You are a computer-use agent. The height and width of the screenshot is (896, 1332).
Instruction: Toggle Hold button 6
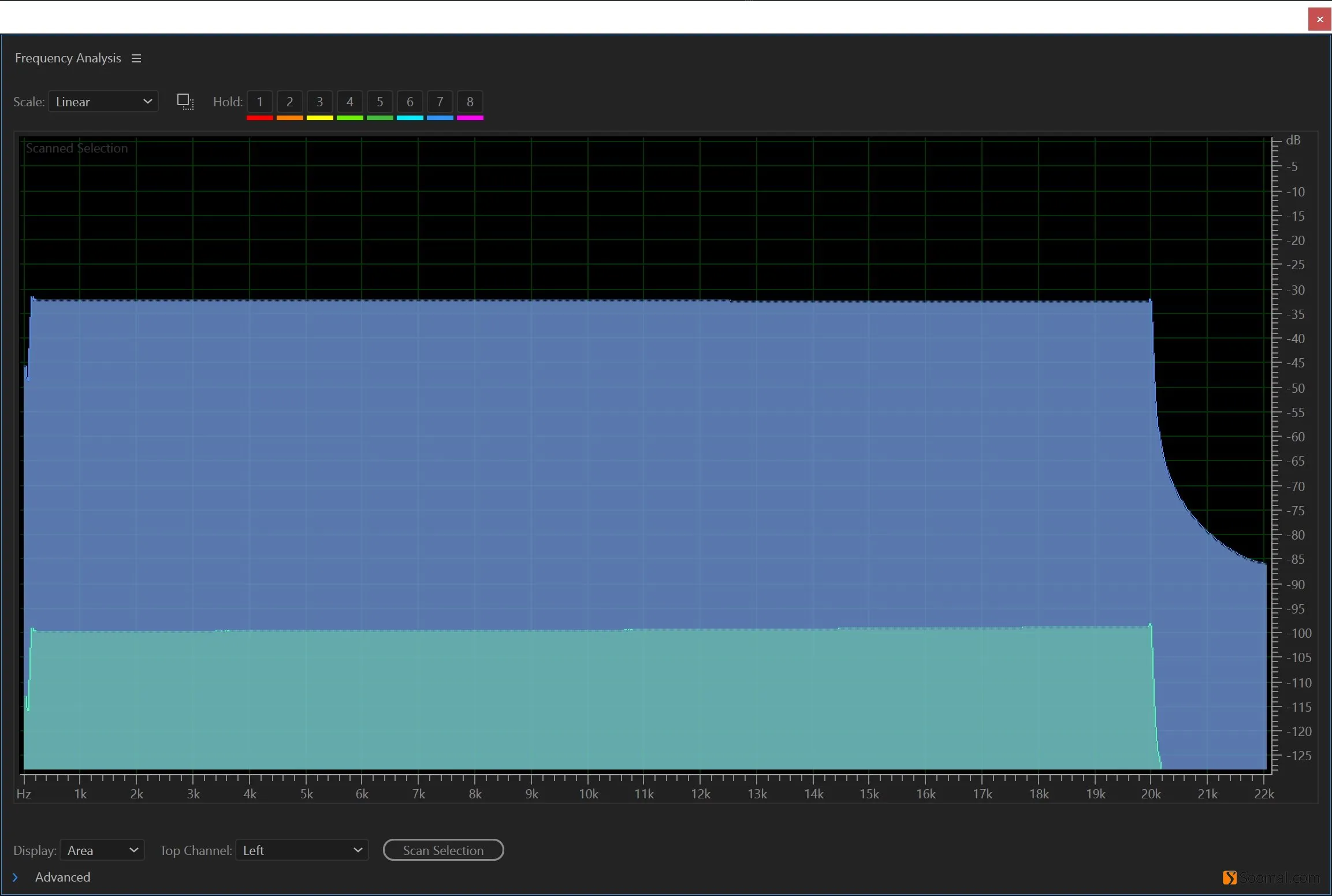click(410, 102)
